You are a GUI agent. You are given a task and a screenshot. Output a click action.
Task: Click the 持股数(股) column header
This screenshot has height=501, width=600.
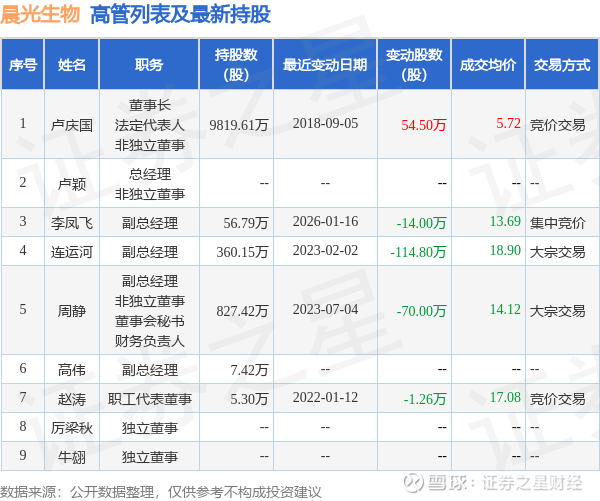236,64
